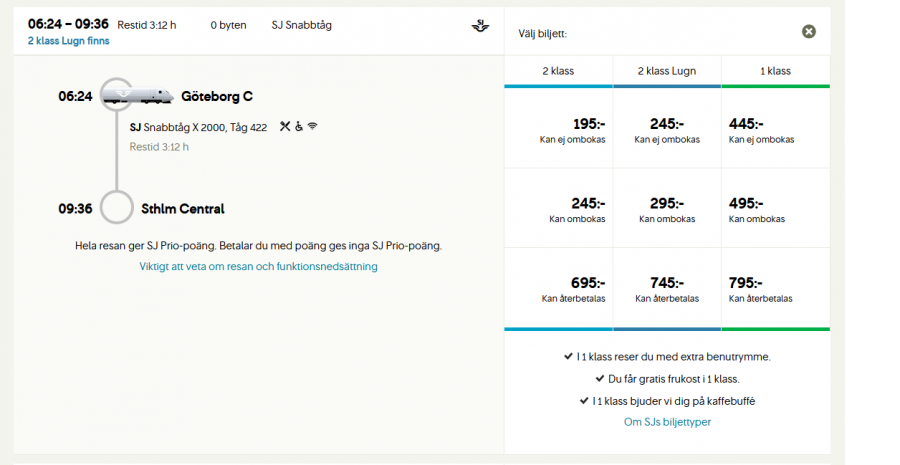The image size is (900, 465).
Task: Click the 1 klass column header
Action: 775,71
